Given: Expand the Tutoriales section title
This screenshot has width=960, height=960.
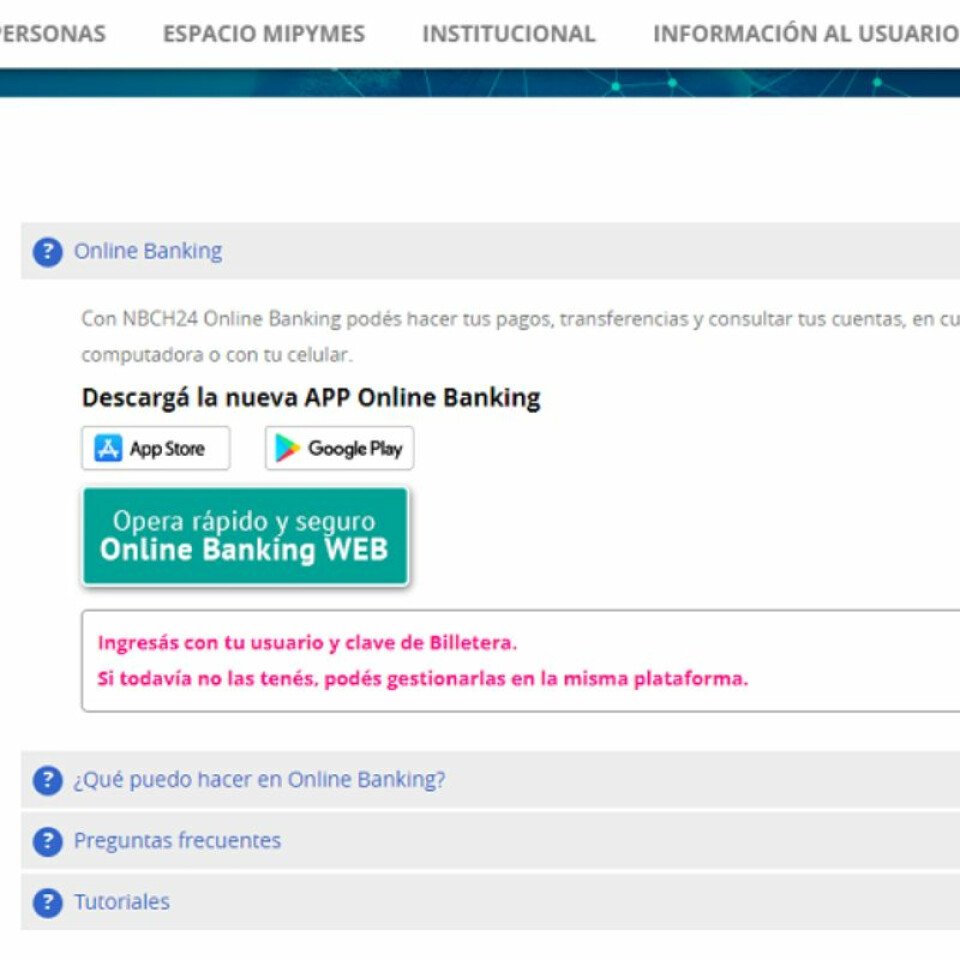Looking at the screenshot, I should [122, 902].
